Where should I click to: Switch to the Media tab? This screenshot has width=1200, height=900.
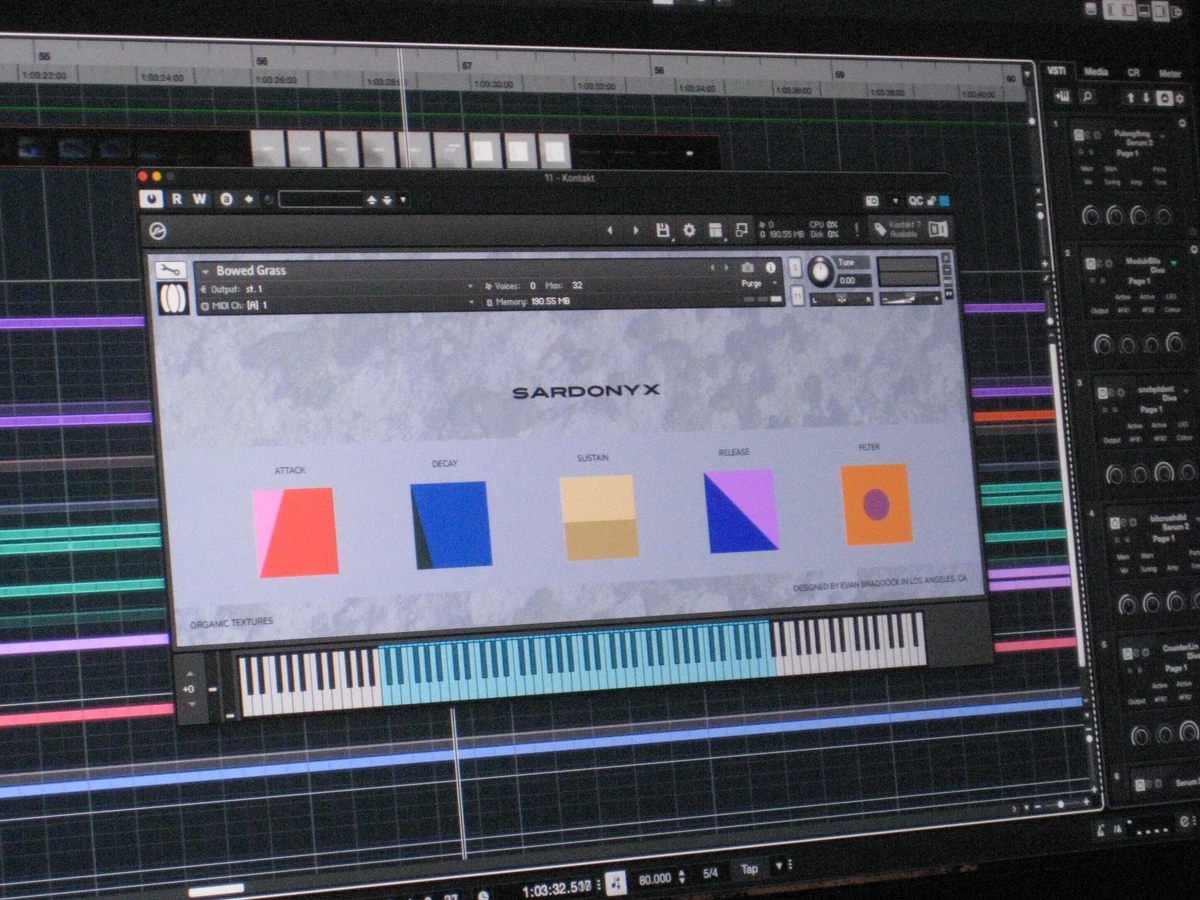[1096, 72]
